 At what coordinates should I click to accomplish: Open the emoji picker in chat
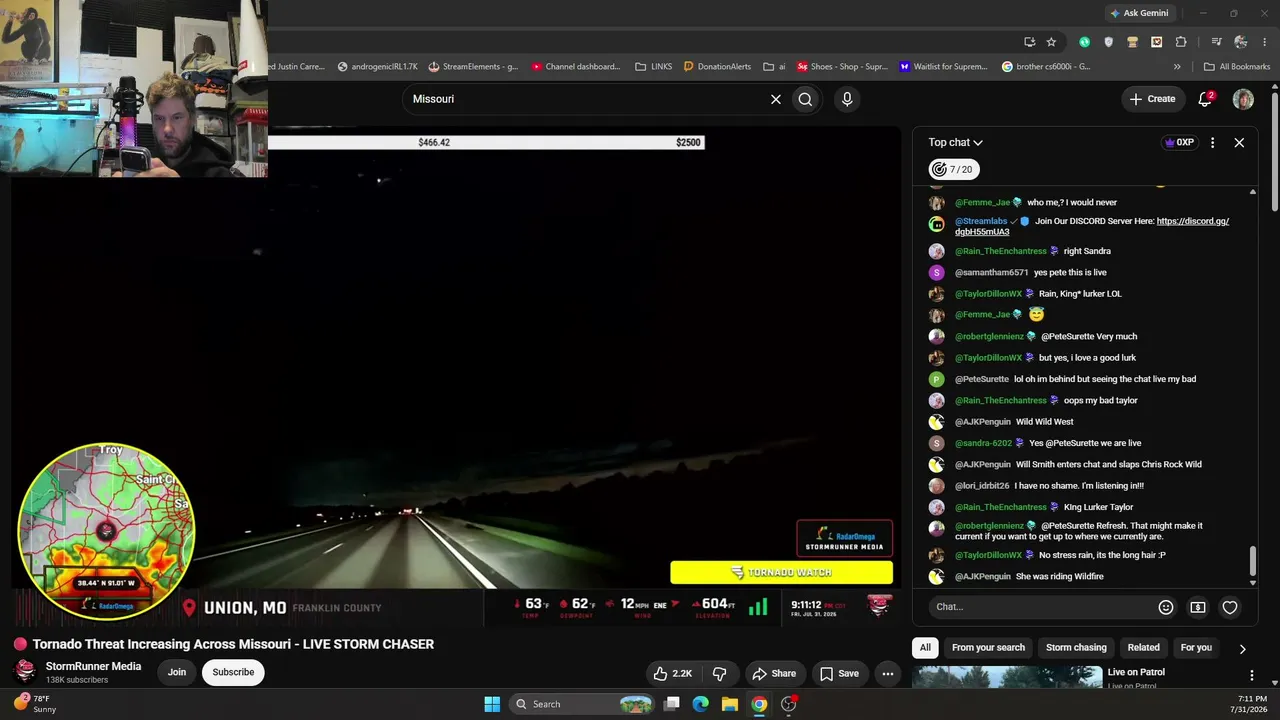pos(1166,607)
